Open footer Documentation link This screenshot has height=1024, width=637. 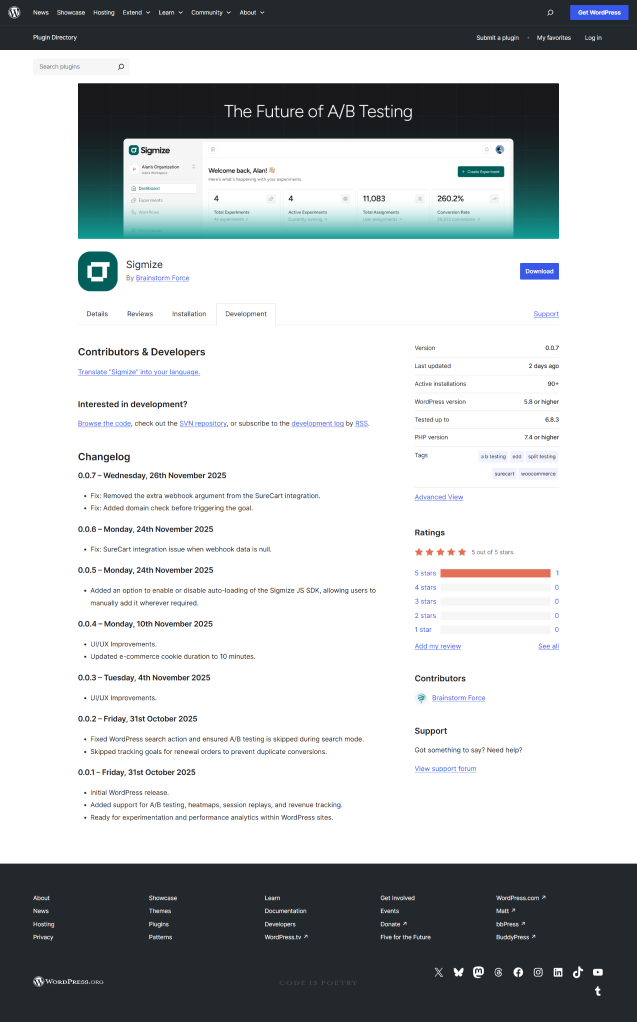pyautogui.click(x=285, y=911)
